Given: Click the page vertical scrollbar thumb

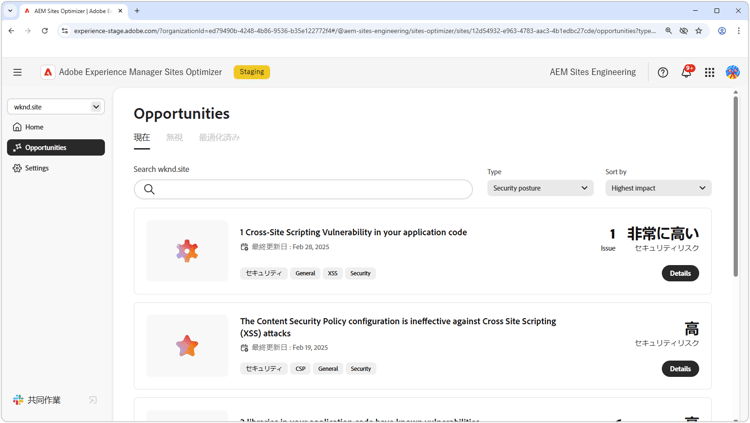Looking at the screenshot, I should [x=736, y=186].
